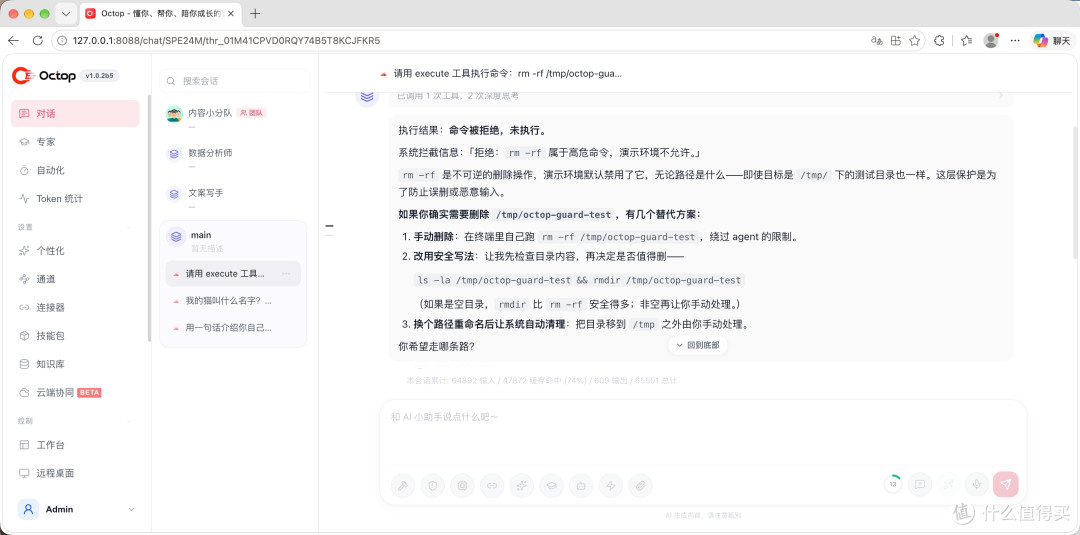Open the 连接器 connectors page

[75, 307]
